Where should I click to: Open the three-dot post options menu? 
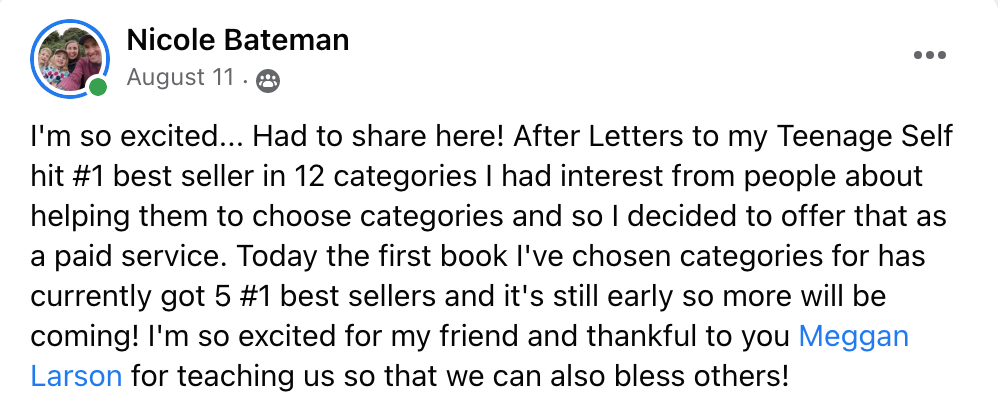pos(930,55)
